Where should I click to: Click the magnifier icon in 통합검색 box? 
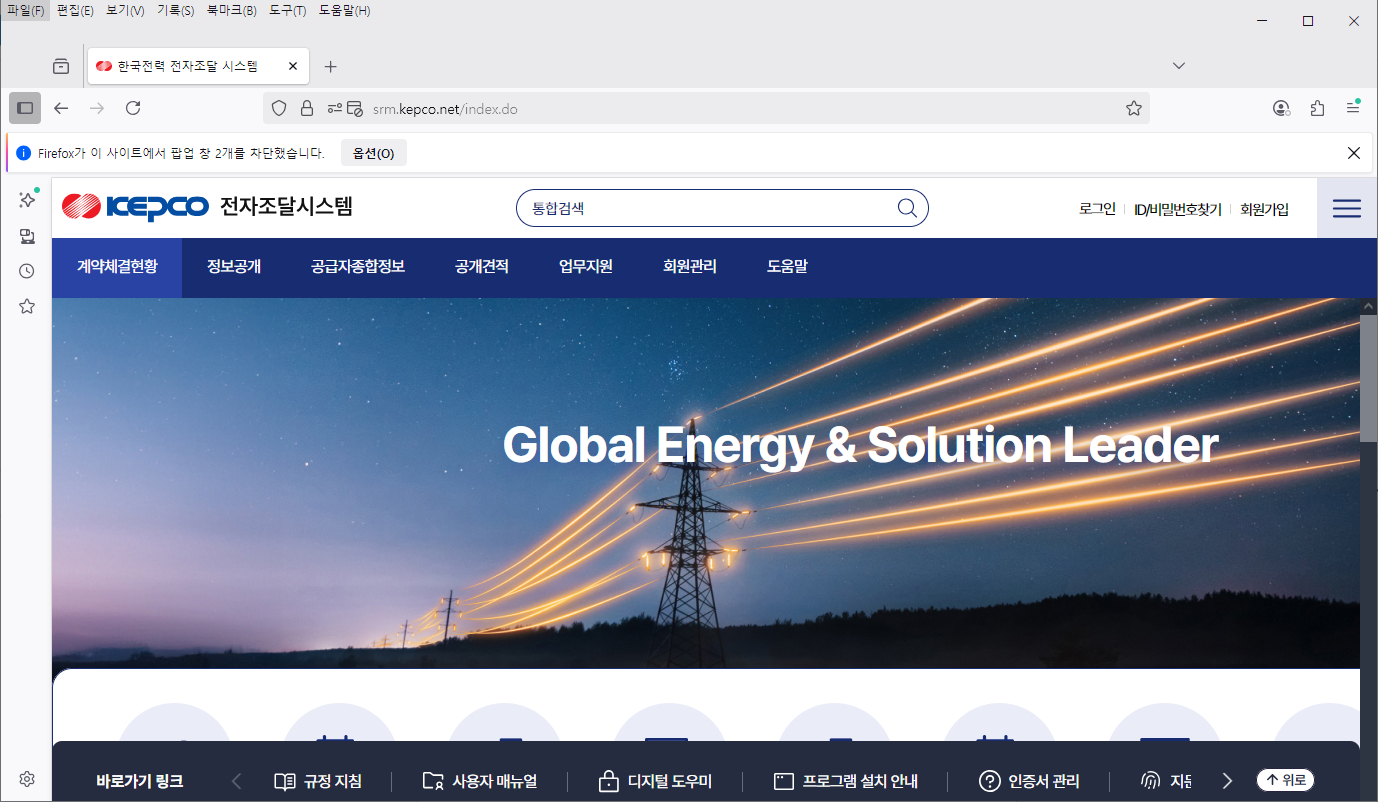tap(906, 208)
